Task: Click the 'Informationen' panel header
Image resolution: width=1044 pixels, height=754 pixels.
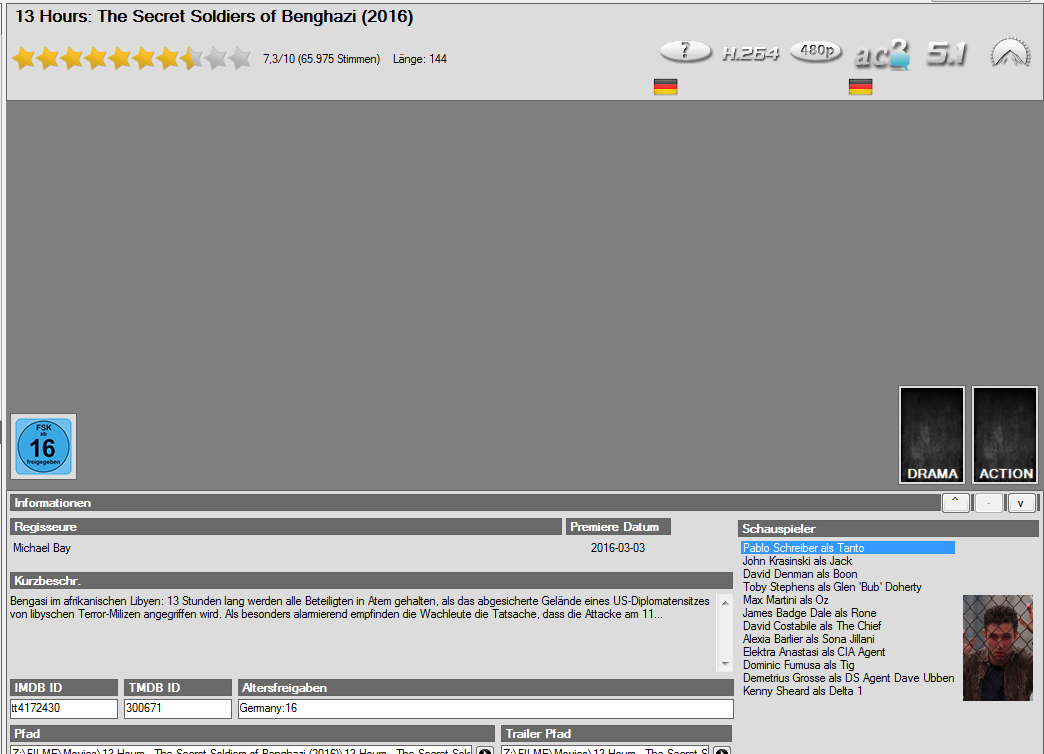Action: pyautogui.click(x=474, y=503)
